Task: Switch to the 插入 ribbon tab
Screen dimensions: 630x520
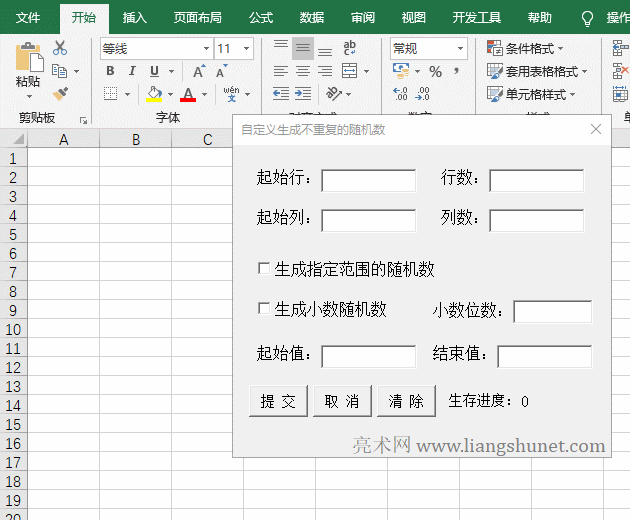Action: click(x=134, y=18)
